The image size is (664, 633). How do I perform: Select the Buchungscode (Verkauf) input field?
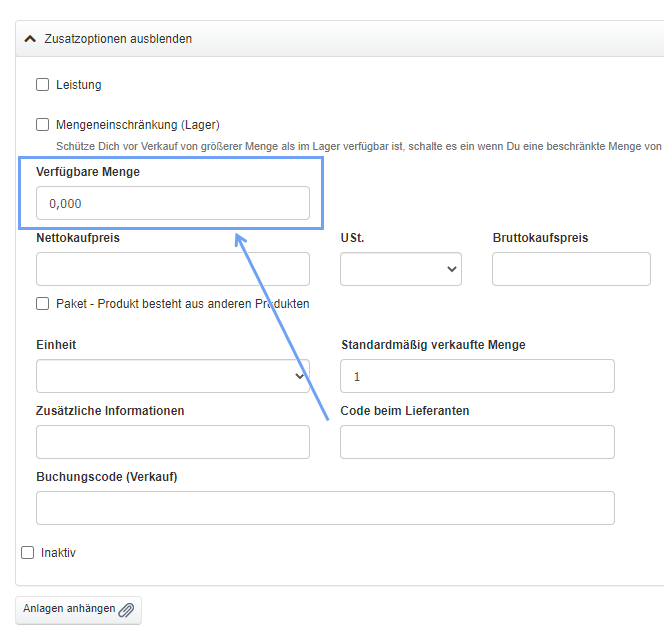[x=325, y=508]
